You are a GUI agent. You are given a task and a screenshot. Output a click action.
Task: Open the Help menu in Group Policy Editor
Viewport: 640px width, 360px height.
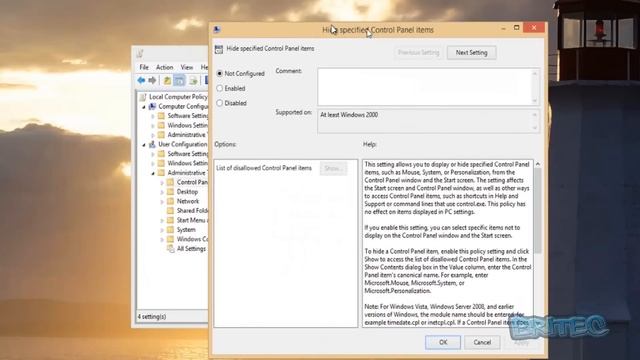[204, 67]
